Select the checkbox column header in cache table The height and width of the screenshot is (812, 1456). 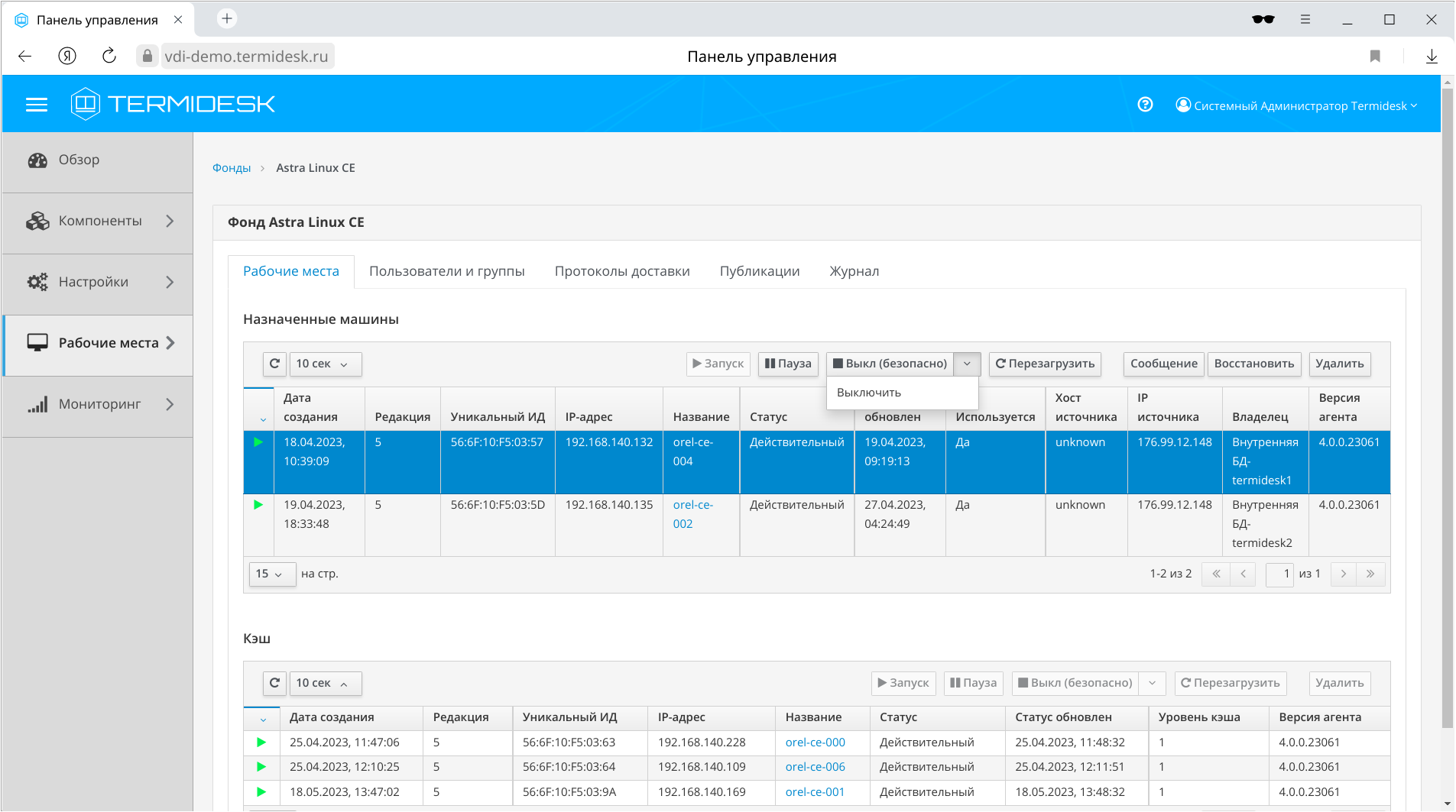[x=262, y=718]
